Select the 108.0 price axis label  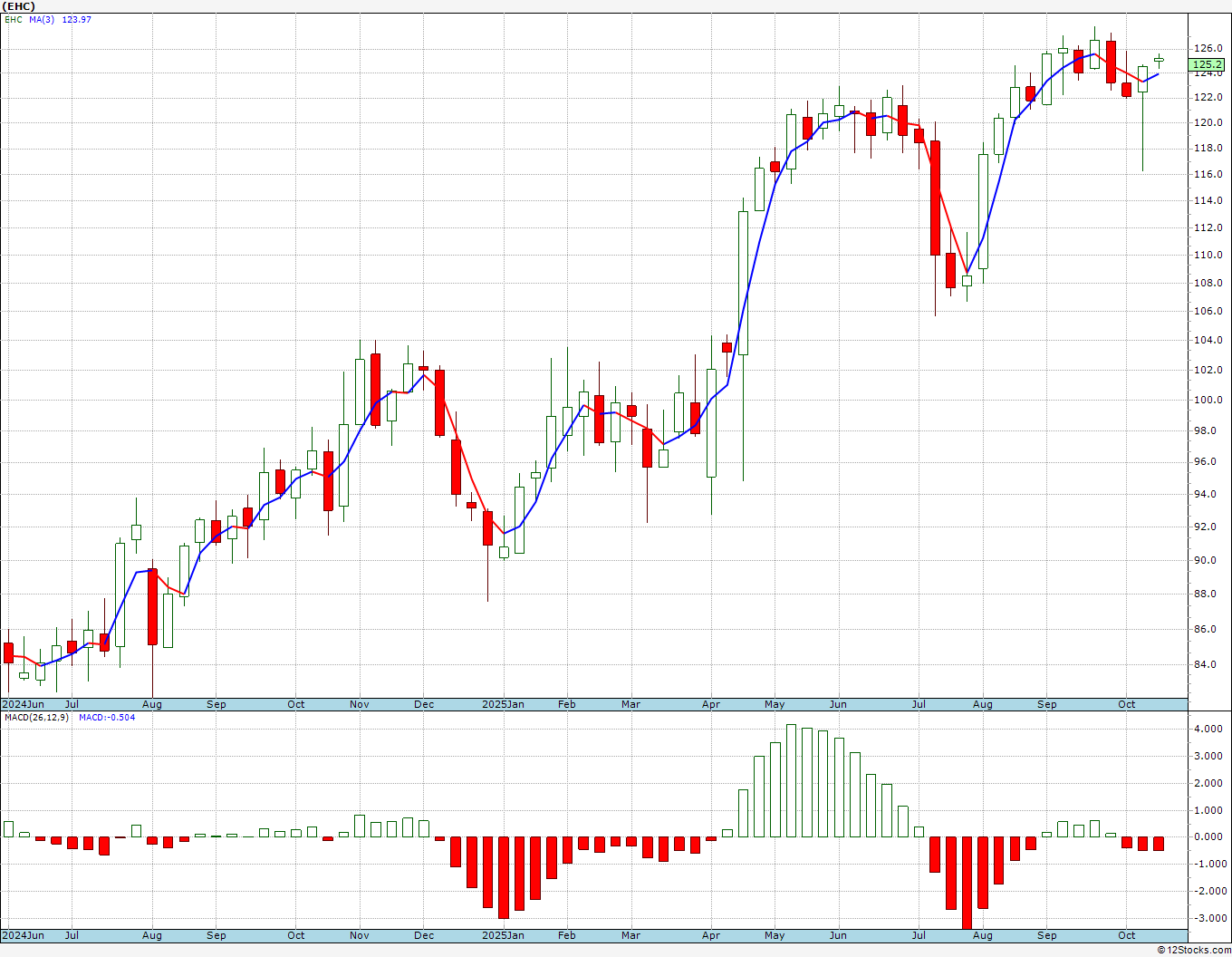pos(1208,284)
